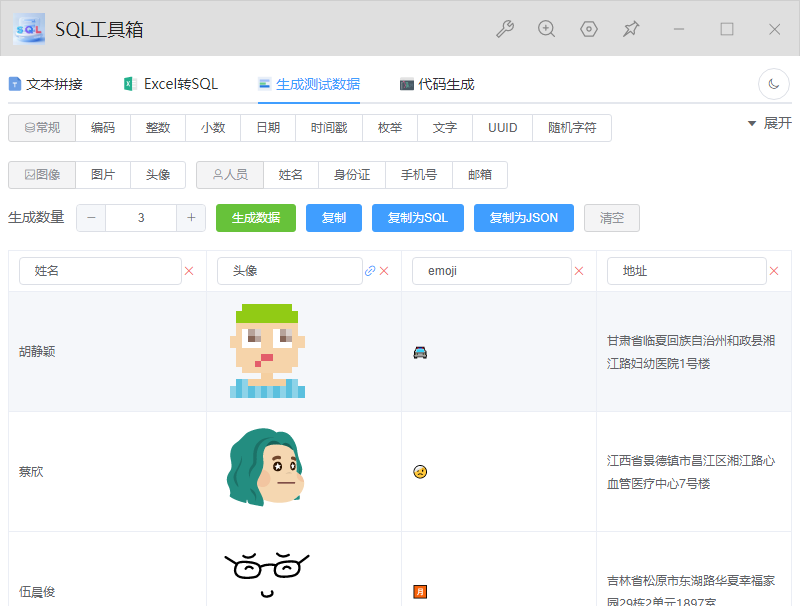Screen dimensions: 800x606
Task: Remove the 地址 column with its X
Action: coord(774,271)
